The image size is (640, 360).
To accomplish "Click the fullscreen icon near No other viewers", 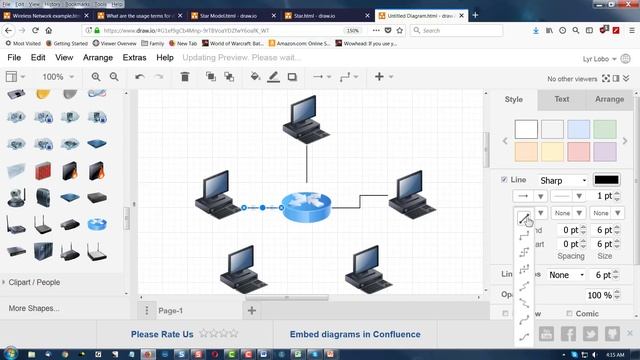I will coord(606,78).
